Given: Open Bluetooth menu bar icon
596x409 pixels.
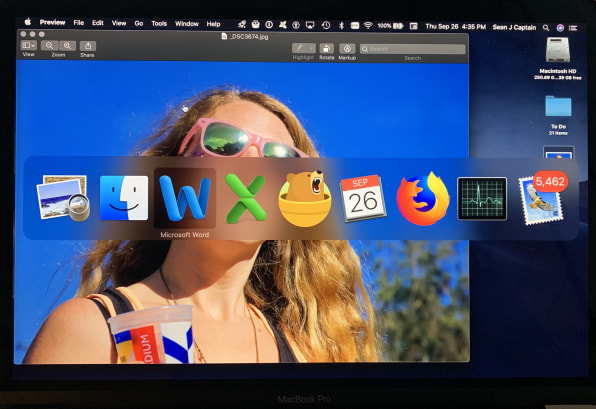Looking at the screenshot, I should pyautogui.click(x=341, y=25).
